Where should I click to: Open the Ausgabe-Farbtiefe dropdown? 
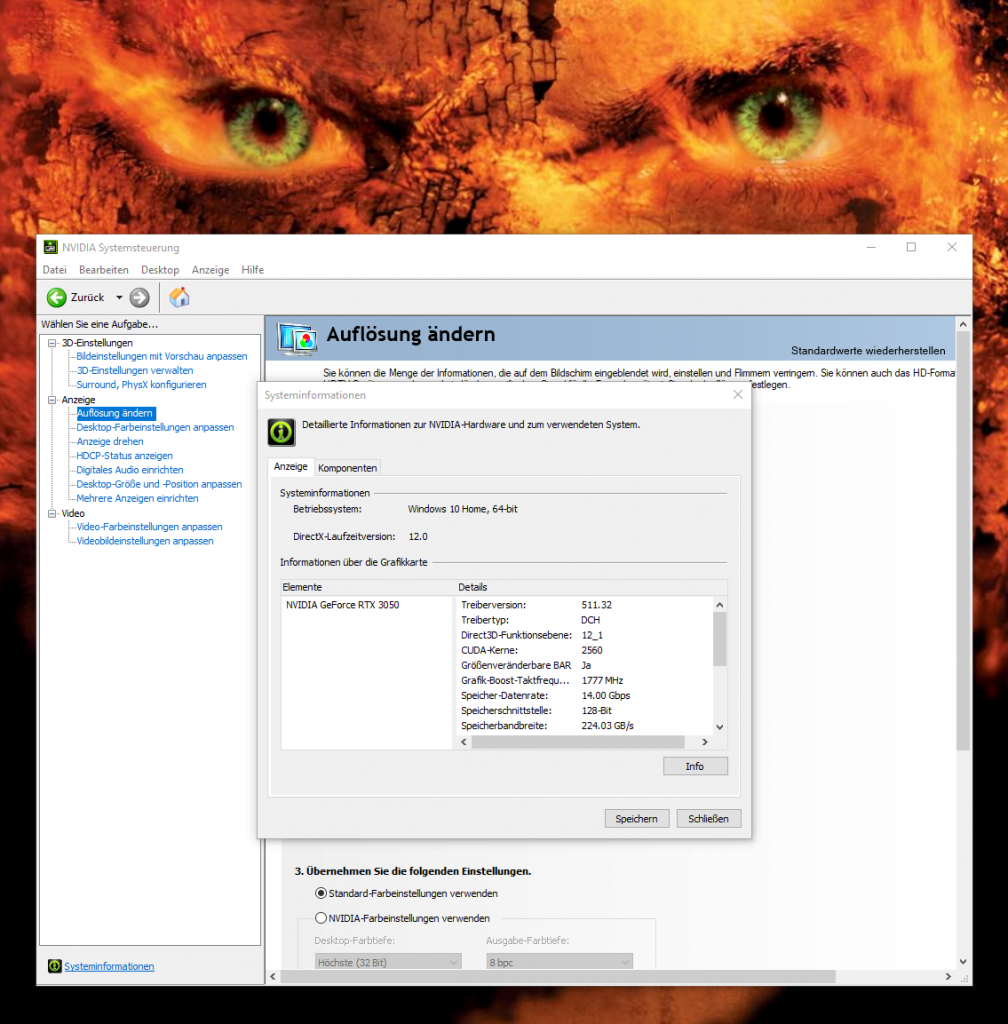click(x=559, y=962)
